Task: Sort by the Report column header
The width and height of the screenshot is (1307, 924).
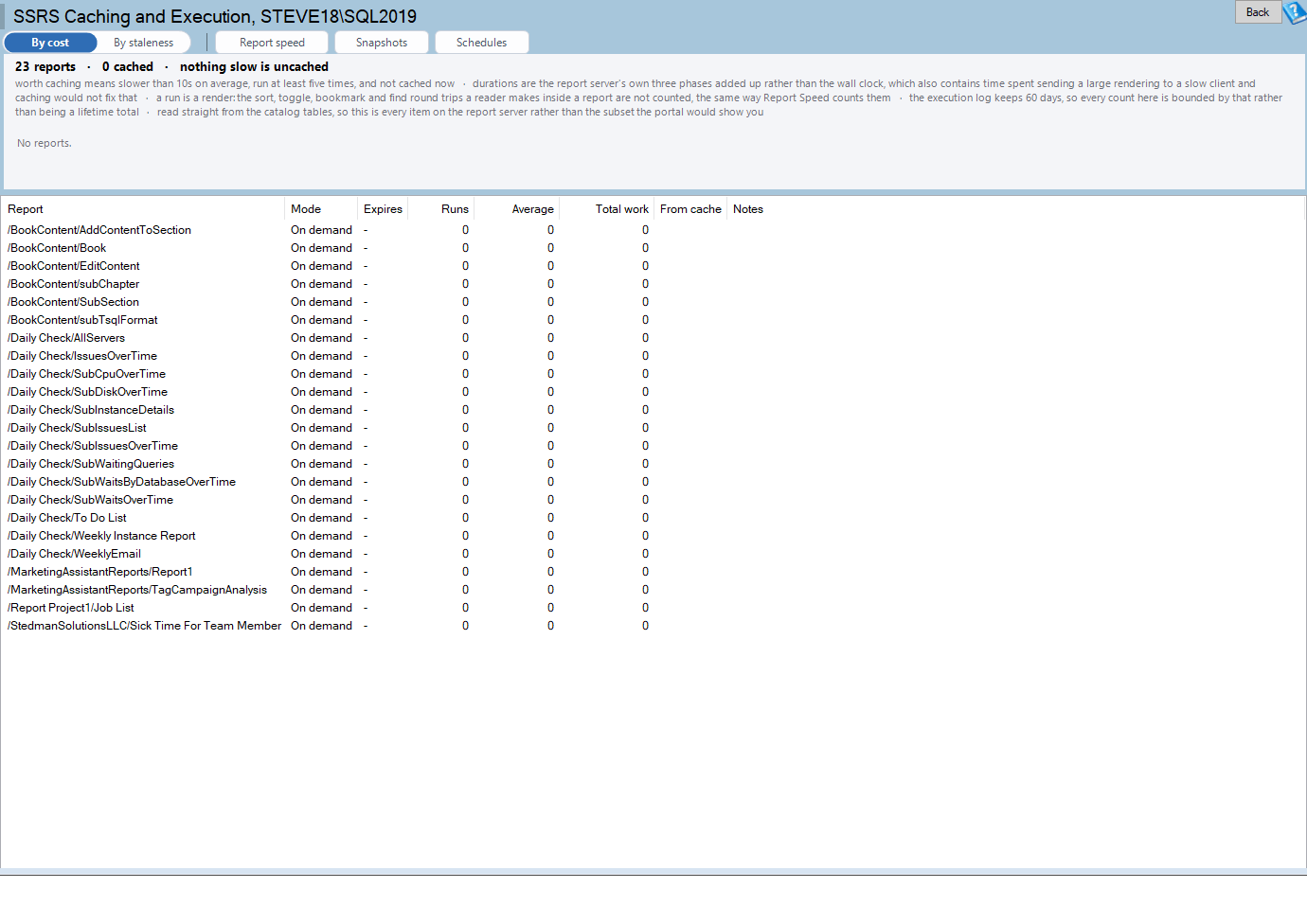Action: pyautogui.click(x=143, y=209)
